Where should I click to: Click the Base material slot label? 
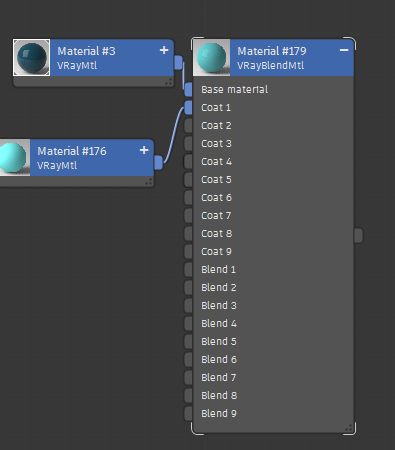[235, 89]
